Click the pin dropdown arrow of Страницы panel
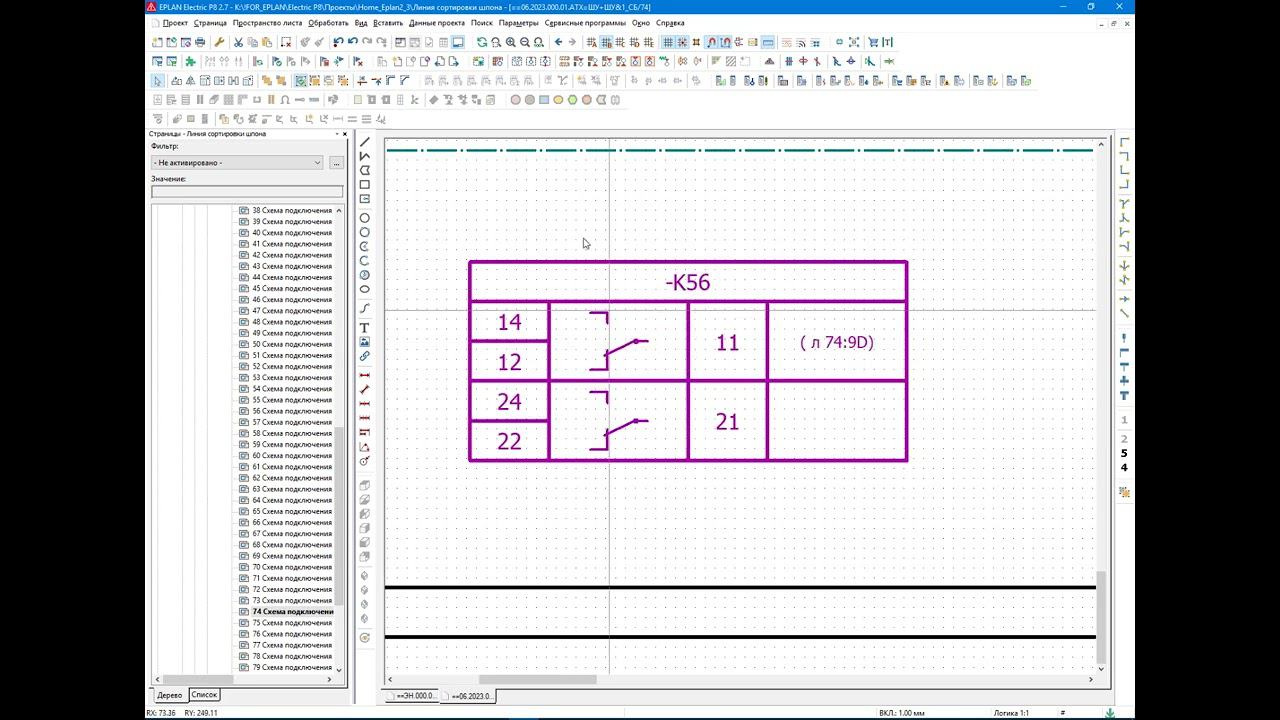 pos(337,133)
